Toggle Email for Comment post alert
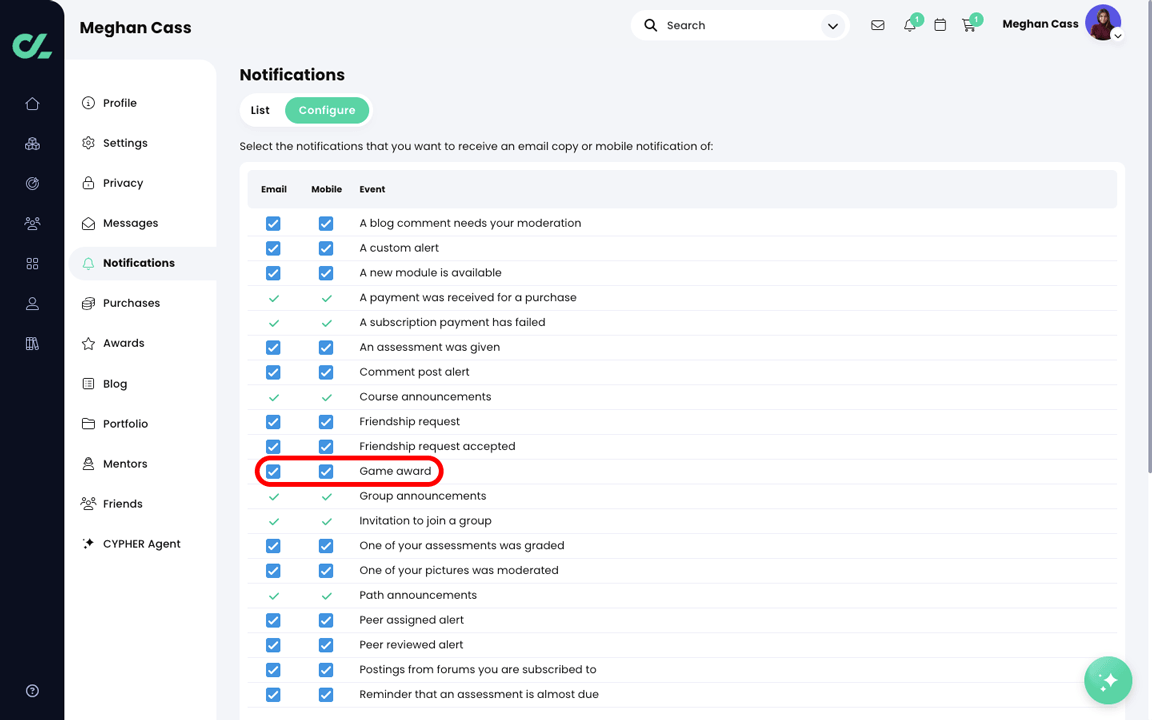The image size is (1152, 720). 273,372
